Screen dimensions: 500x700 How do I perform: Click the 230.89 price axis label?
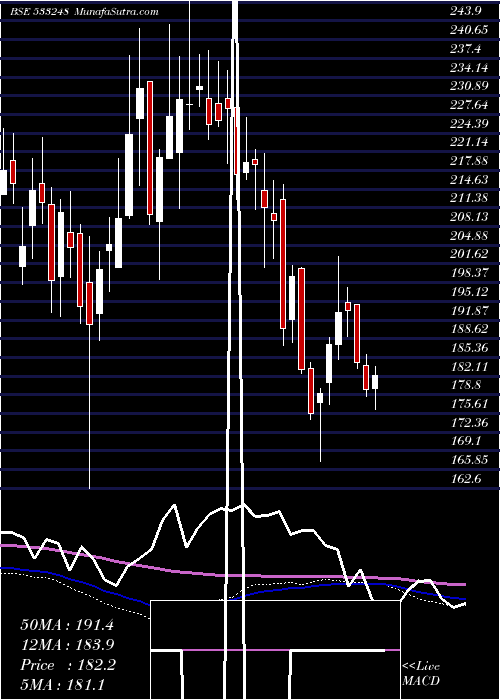tap(469, 86)
